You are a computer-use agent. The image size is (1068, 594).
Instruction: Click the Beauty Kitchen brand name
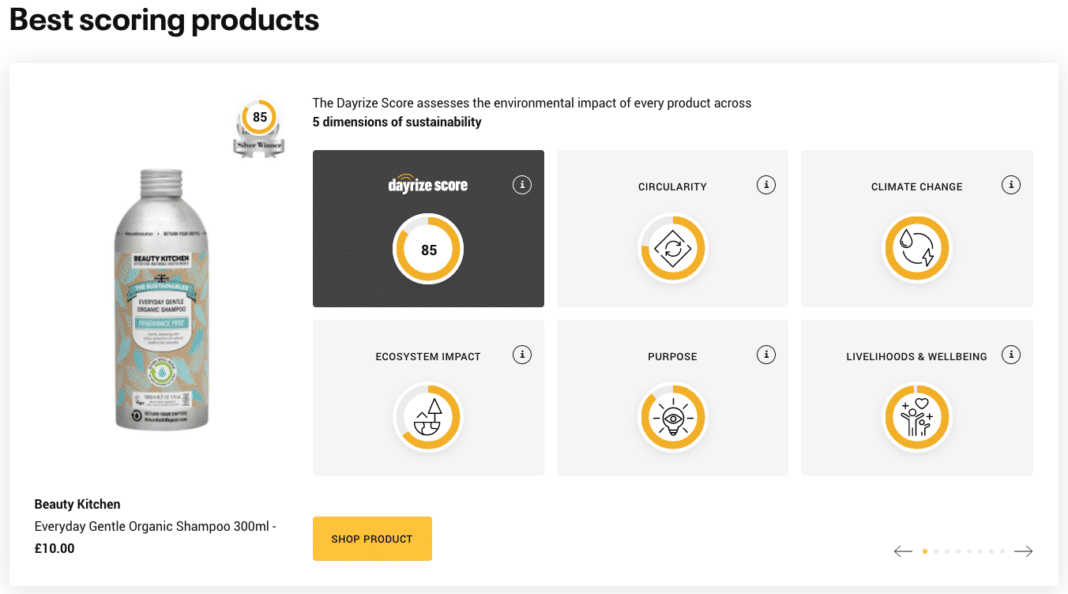coord(77,504)
